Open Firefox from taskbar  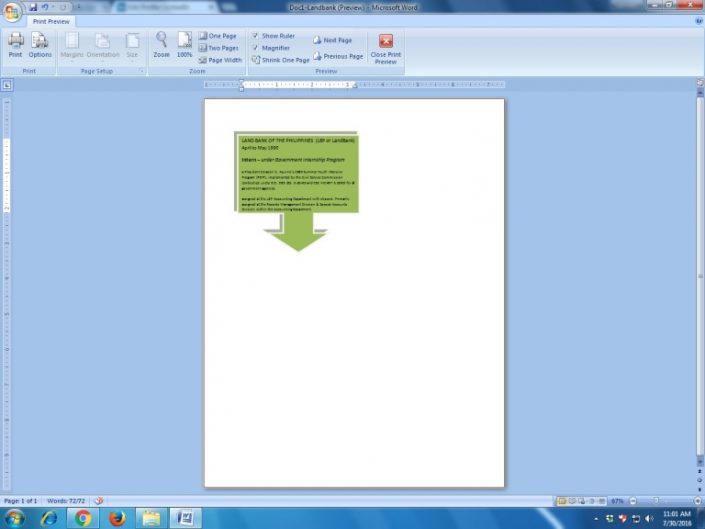[x=118, y=518]
